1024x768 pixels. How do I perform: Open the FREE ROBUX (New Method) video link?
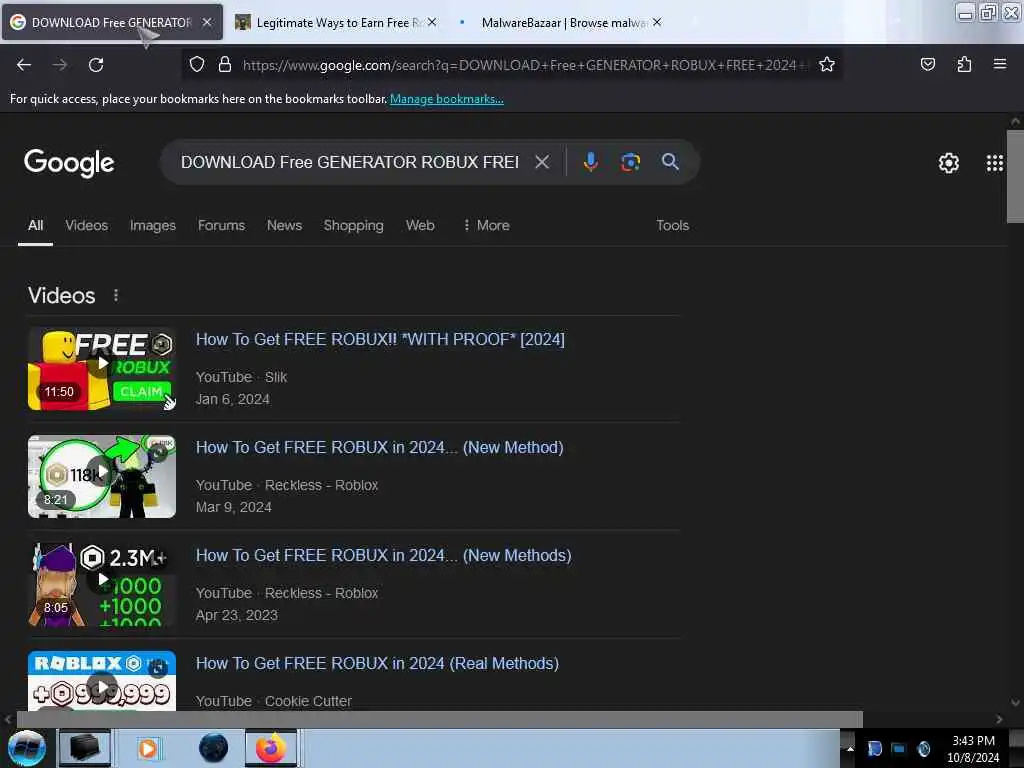(x=379, y=447)
